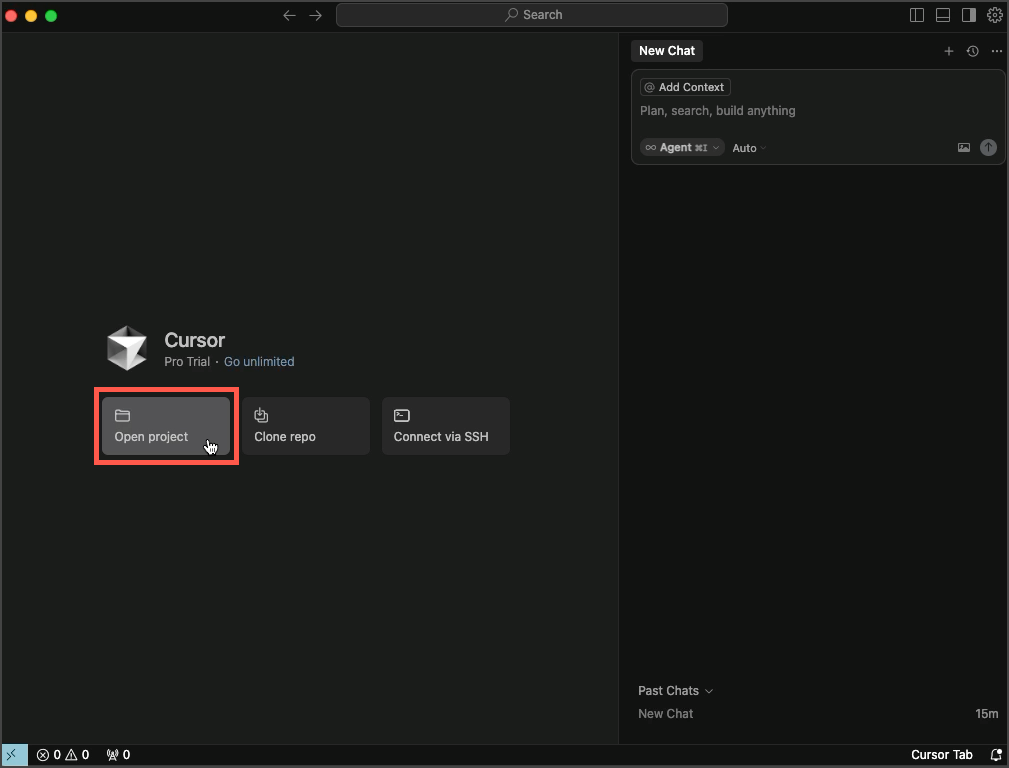Toggle the primary sidebar layout icon
This screenshot has height=768, width=1009.
917,15
